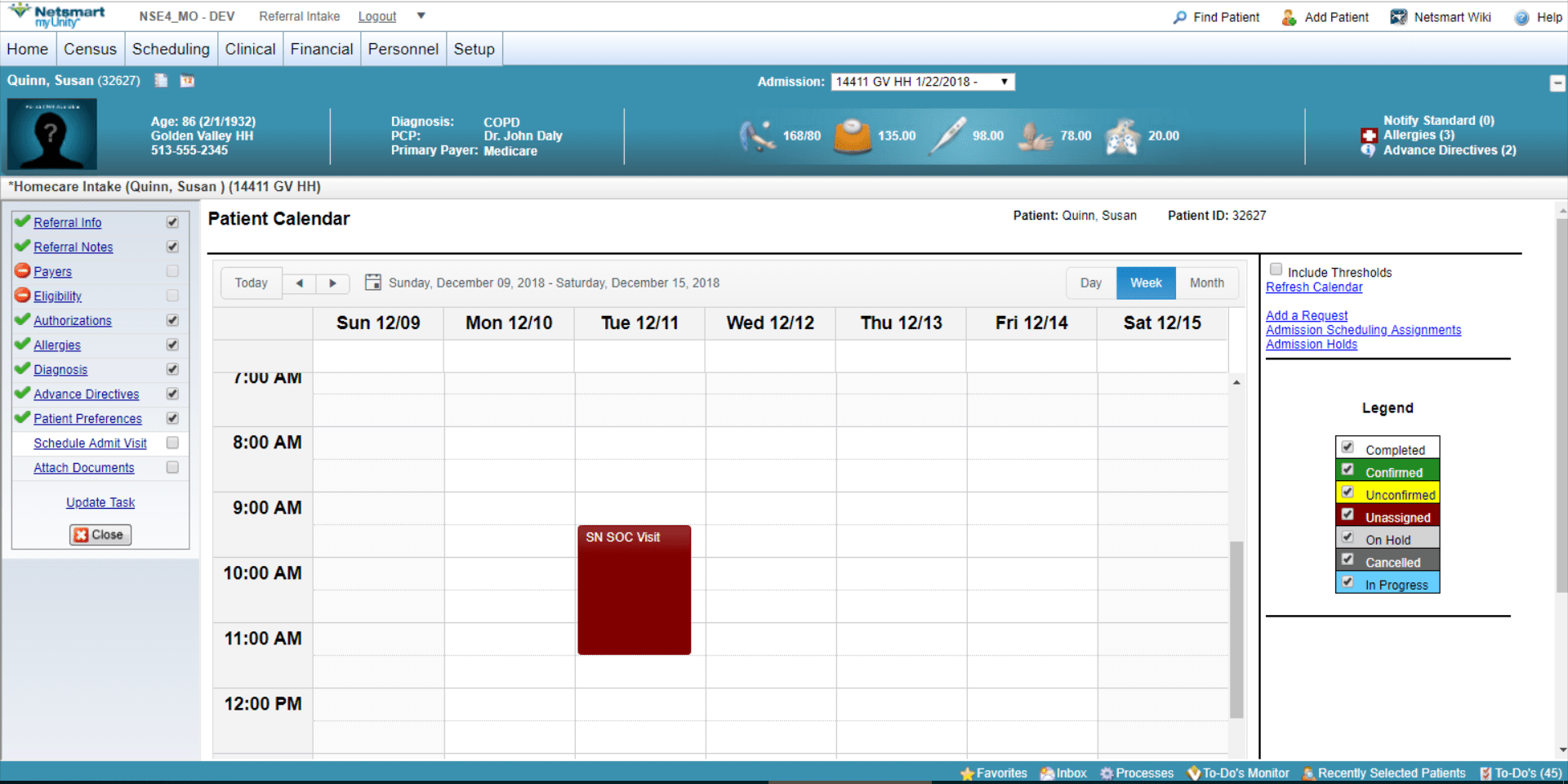Screen dimensions: 1568x784
Task: Enable the Include Thresholds checkbox
Action: pyautogui.click(x=1276, y=269)
